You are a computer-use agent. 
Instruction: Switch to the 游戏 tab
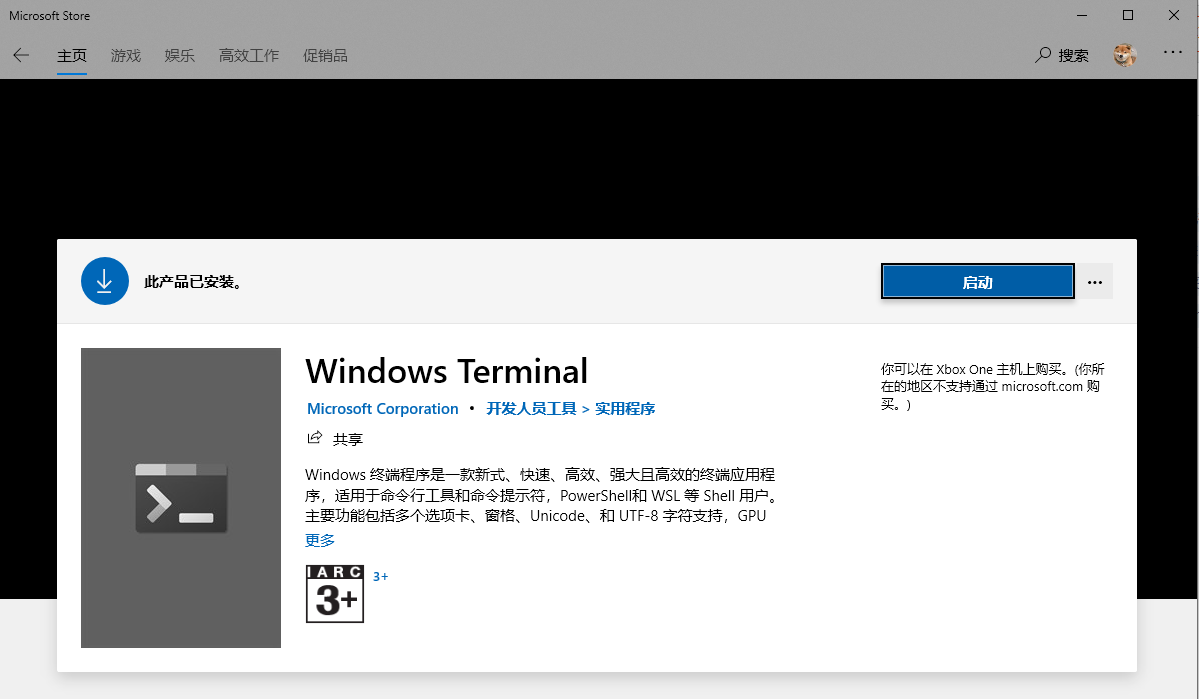tap(125, 56)
